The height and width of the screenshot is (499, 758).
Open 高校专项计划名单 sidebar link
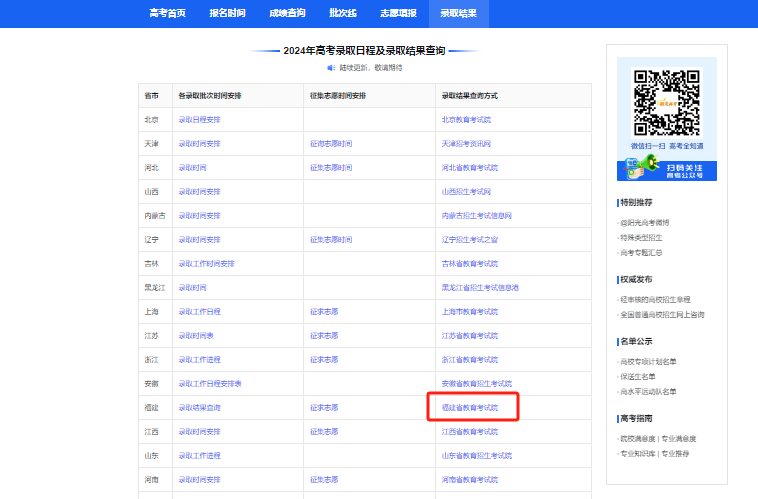tap(648, 362)
